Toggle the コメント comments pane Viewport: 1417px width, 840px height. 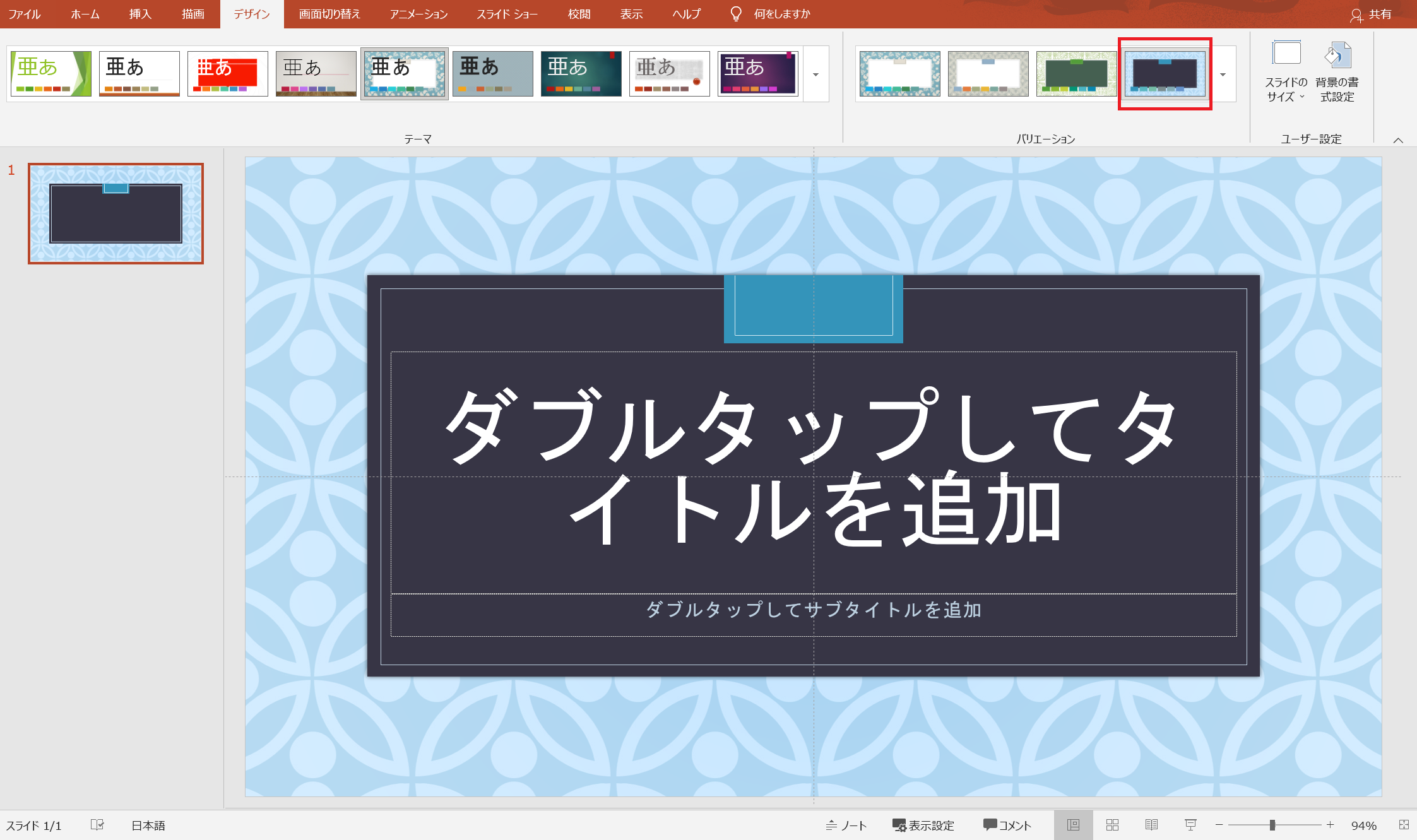tap(1007, 825)
